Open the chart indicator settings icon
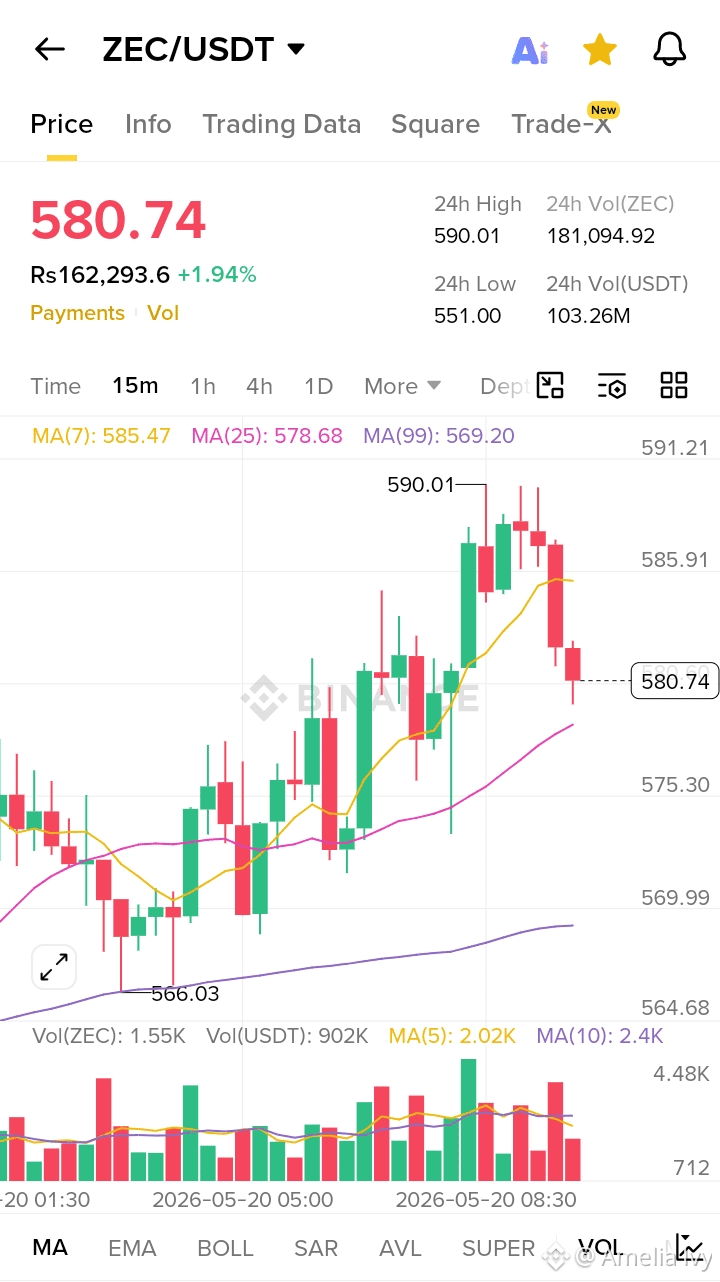Viewport: 720px width, 1282px height. [x=612, y=385]
